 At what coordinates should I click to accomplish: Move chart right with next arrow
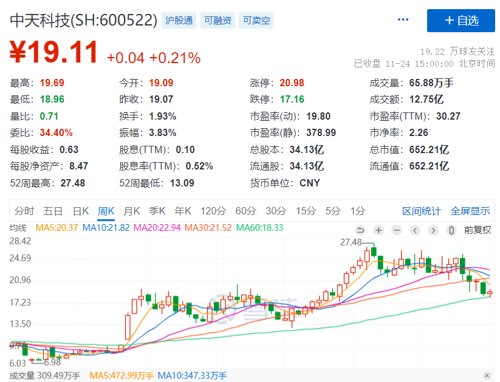433,230
